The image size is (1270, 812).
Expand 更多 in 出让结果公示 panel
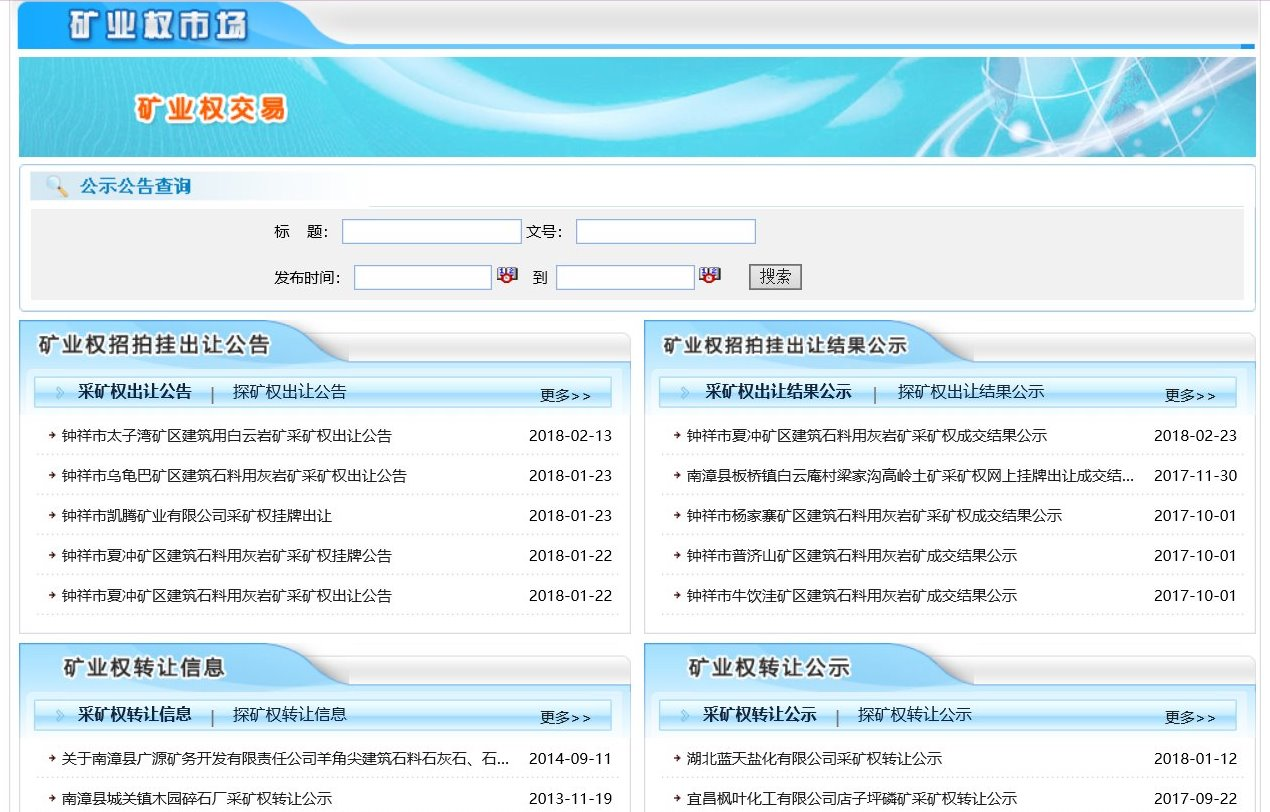tap(1190, 395)
